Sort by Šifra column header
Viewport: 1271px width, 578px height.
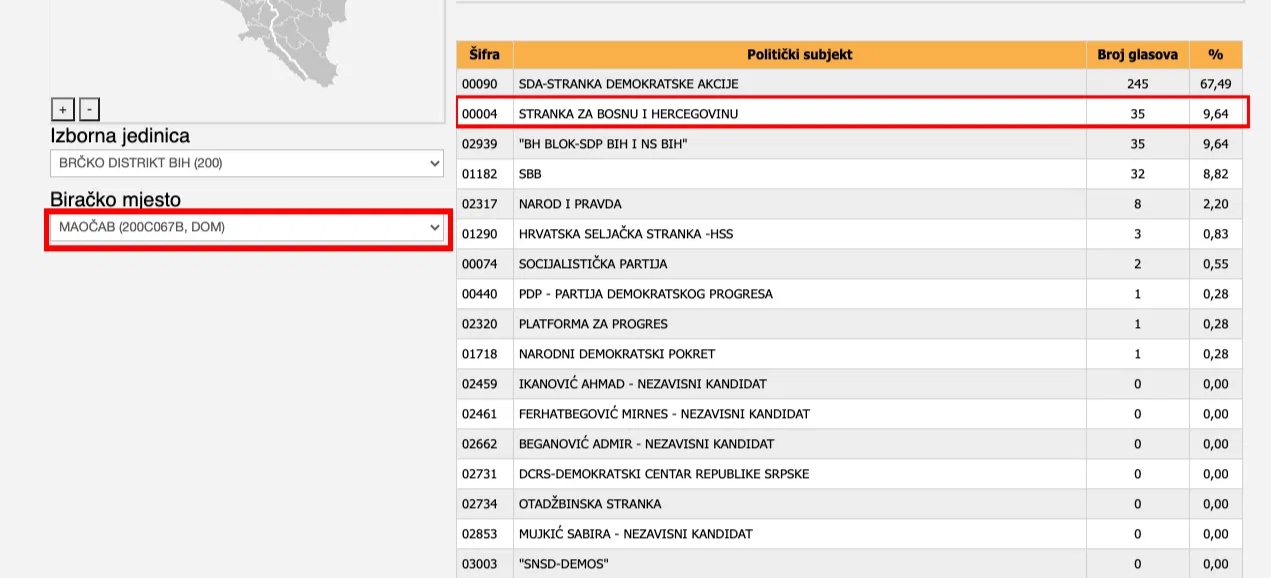485,54
